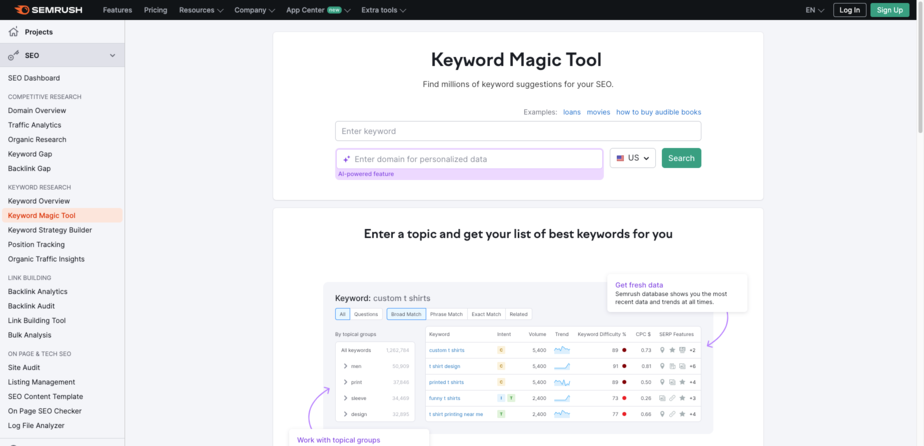924x446 pixels.
Task: Click 'funny t shirts' keyword row
Action: coord(445,398)
